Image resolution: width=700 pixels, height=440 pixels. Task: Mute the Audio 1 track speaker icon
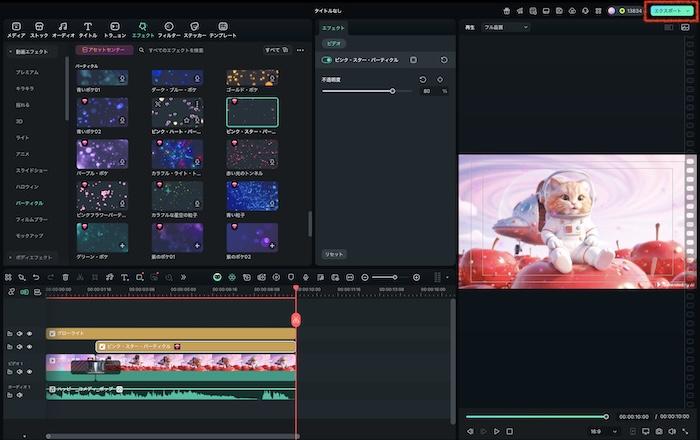tap(19, 394)
